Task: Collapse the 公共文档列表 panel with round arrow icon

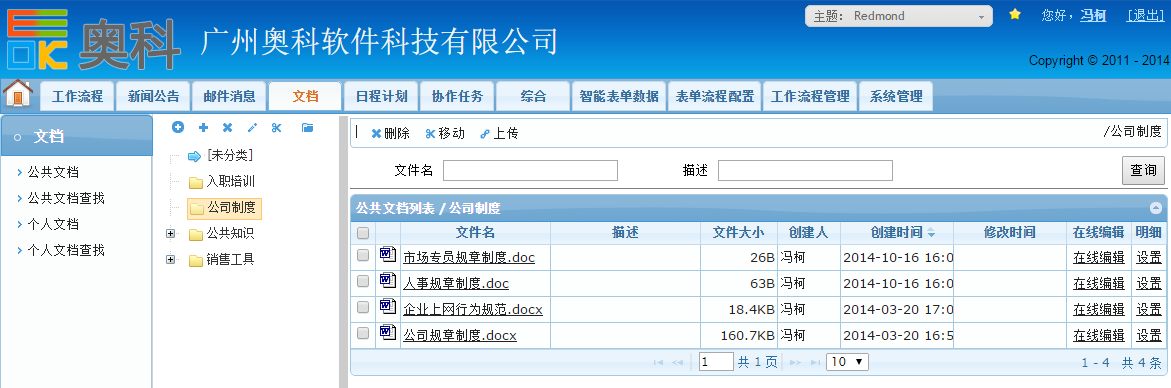Action: (1155, 208)
